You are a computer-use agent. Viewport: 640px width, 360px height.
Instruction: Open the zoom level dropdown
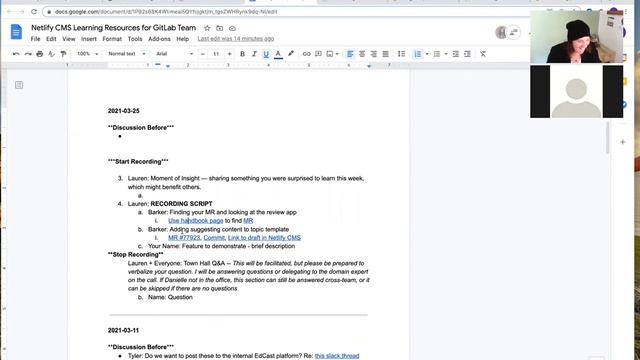(x=87, y=54)
